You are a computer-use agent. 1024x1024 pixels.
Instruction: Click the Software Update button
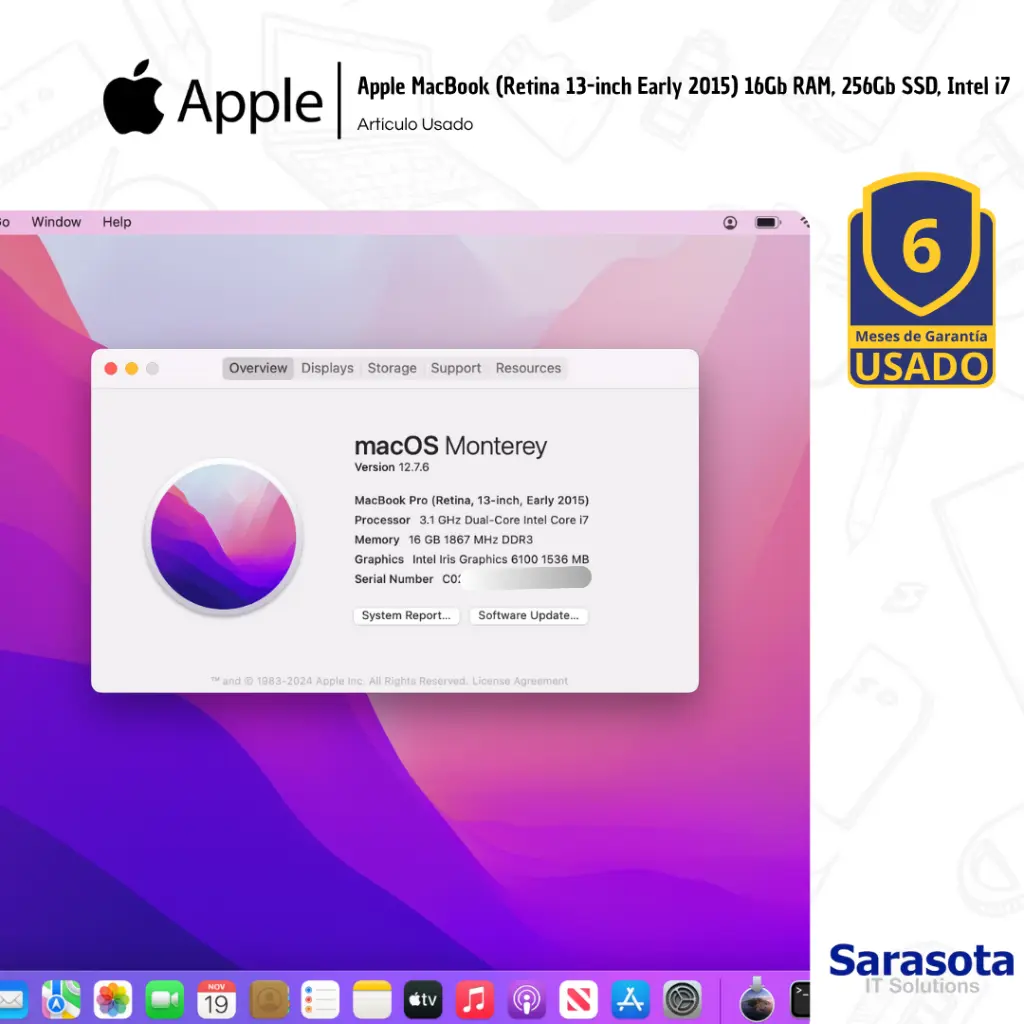click(528, 616)
